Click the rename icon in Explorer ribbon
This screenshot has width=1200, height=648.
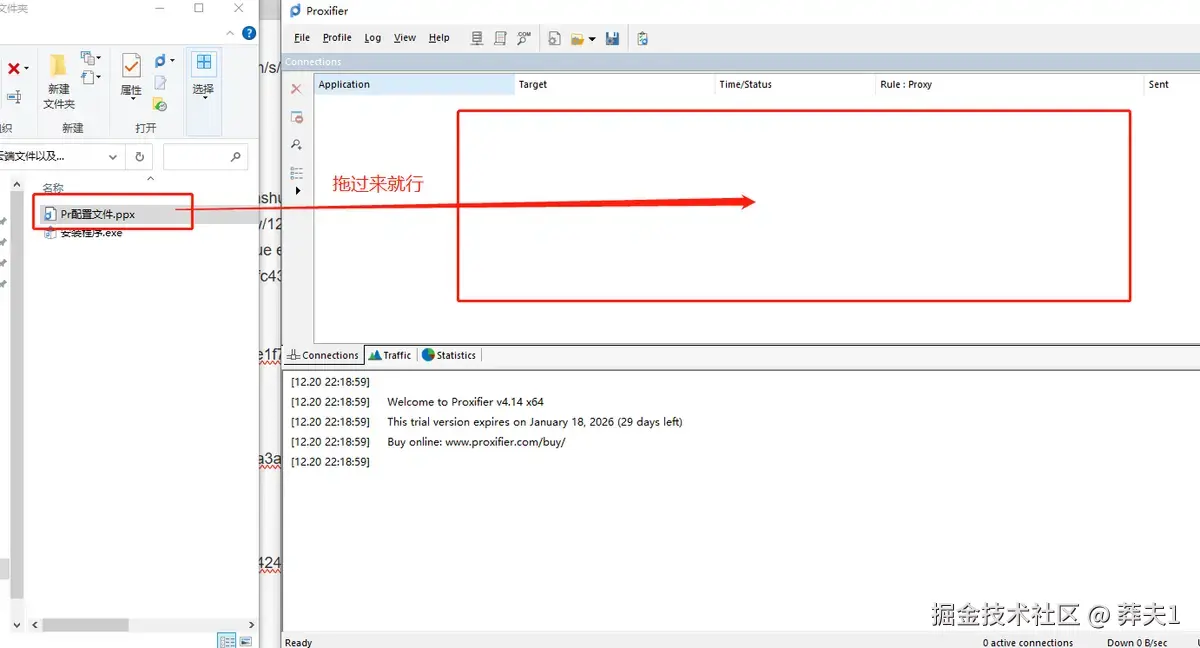pyautogui.click(x=14, y=97)
